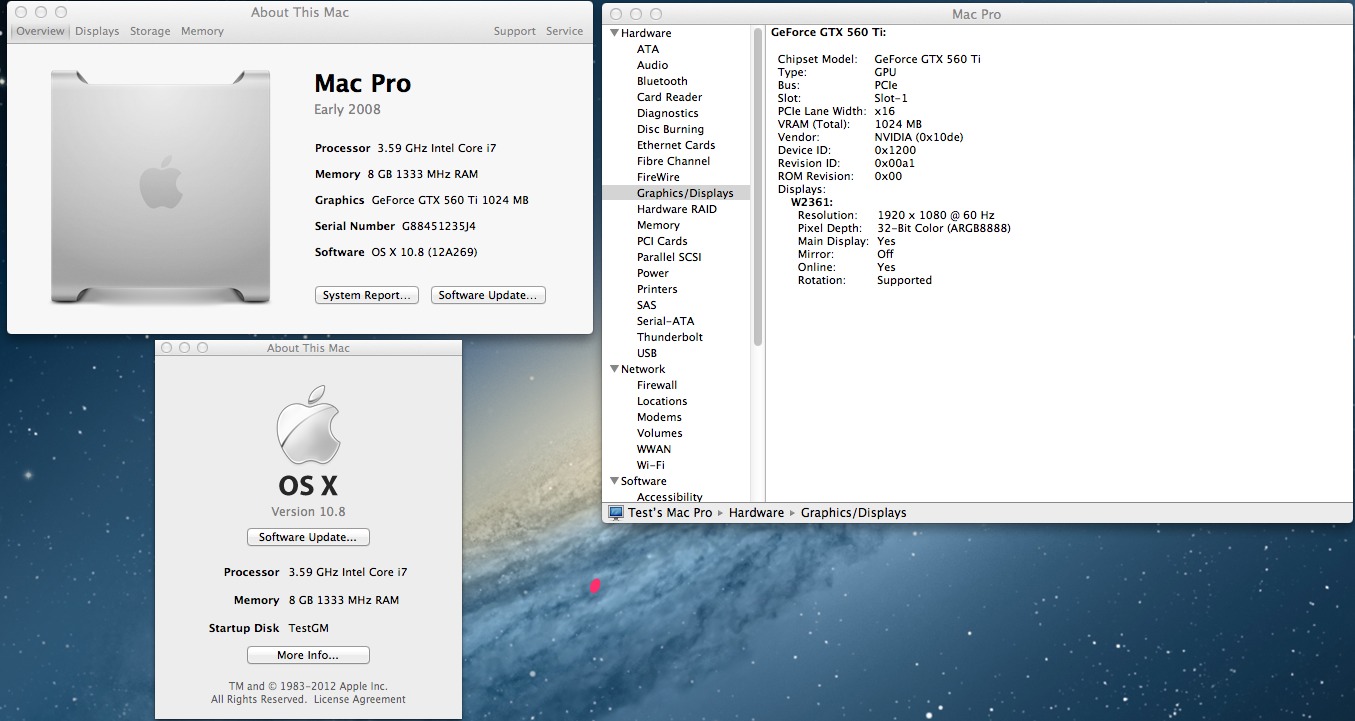Image resolution: width=1355 pixels, height=721 pixels.
Task: Click the sidebar vertical scrollbar
Action: (x=758, y=186)
